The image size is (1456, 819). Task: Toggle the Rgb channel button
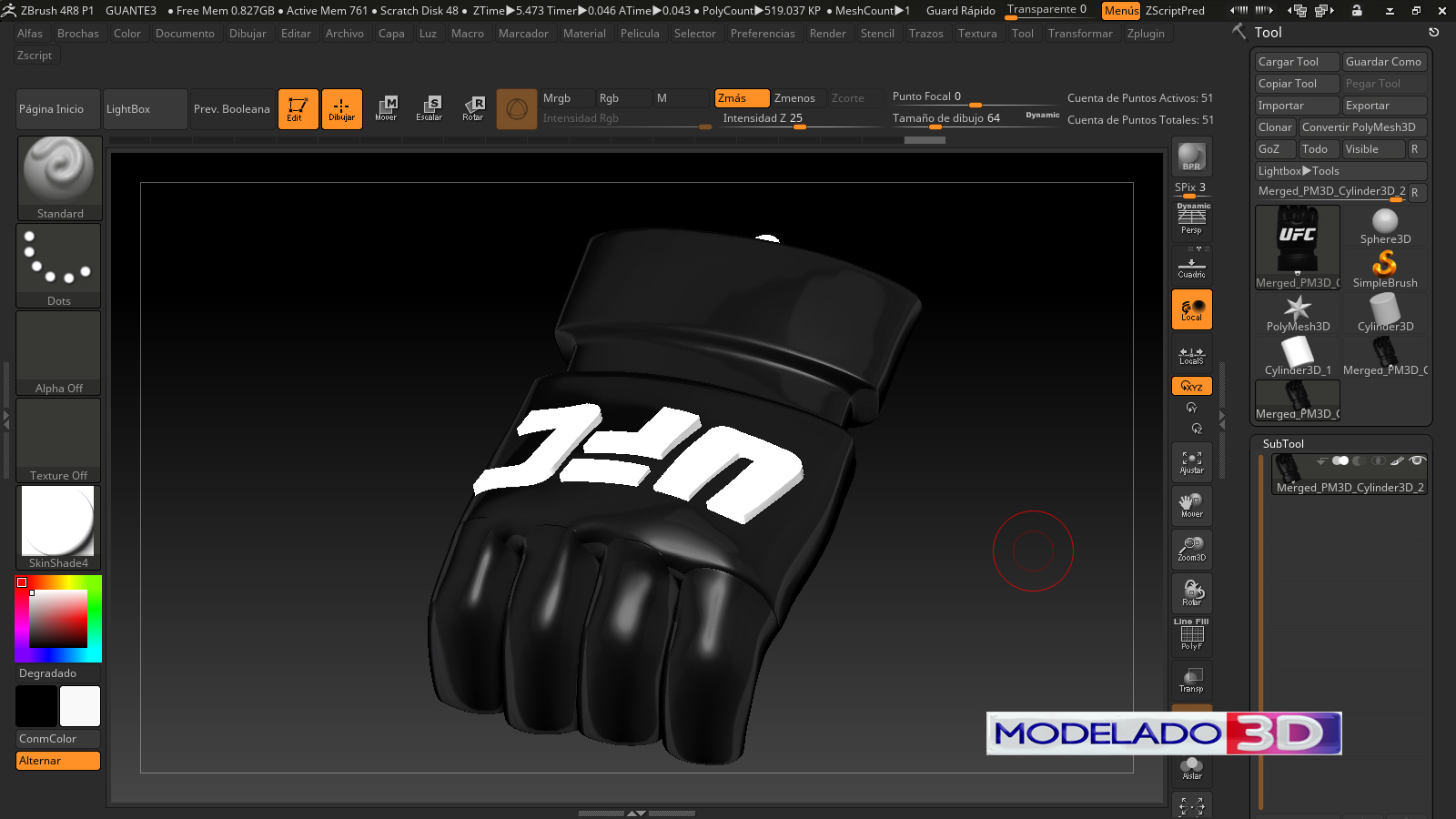click(622, 98)
